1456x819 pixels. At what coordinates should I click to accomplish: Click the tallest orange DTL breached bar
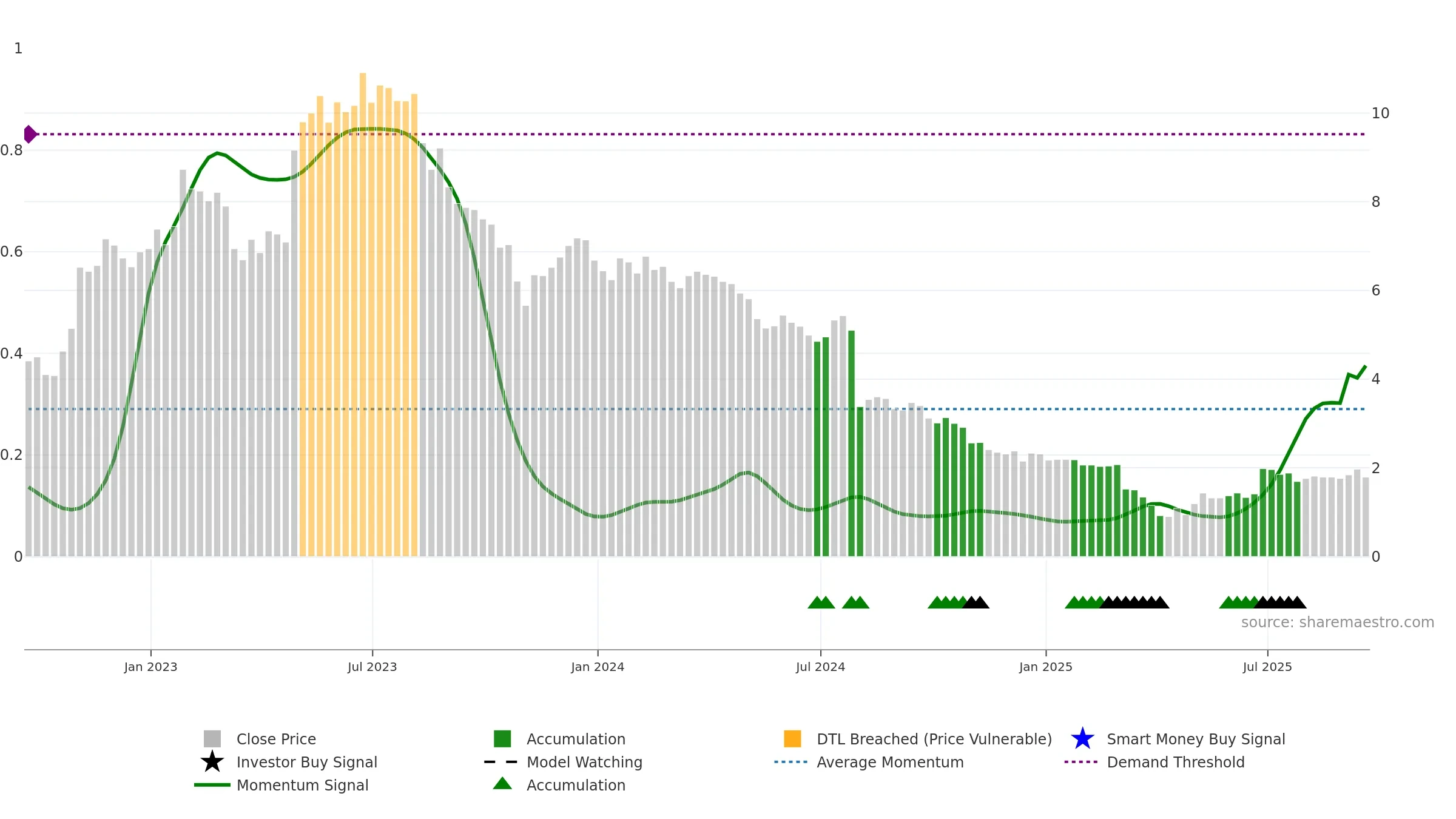363,314
